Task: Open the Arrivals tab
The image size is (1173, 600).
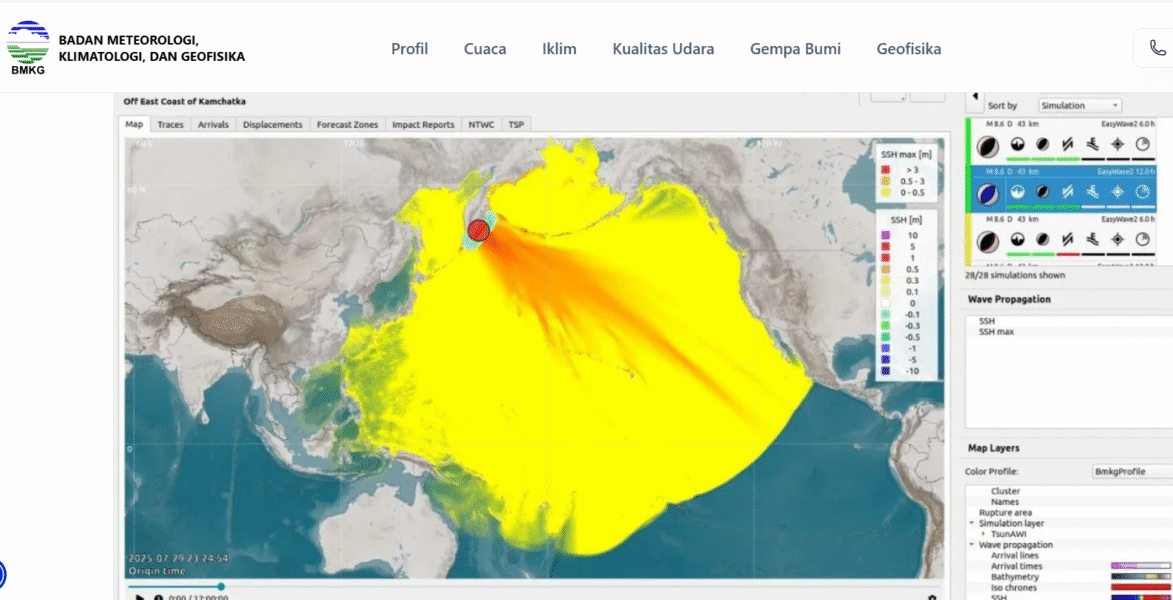Action: pyautogui.click(x=213, y=124)
